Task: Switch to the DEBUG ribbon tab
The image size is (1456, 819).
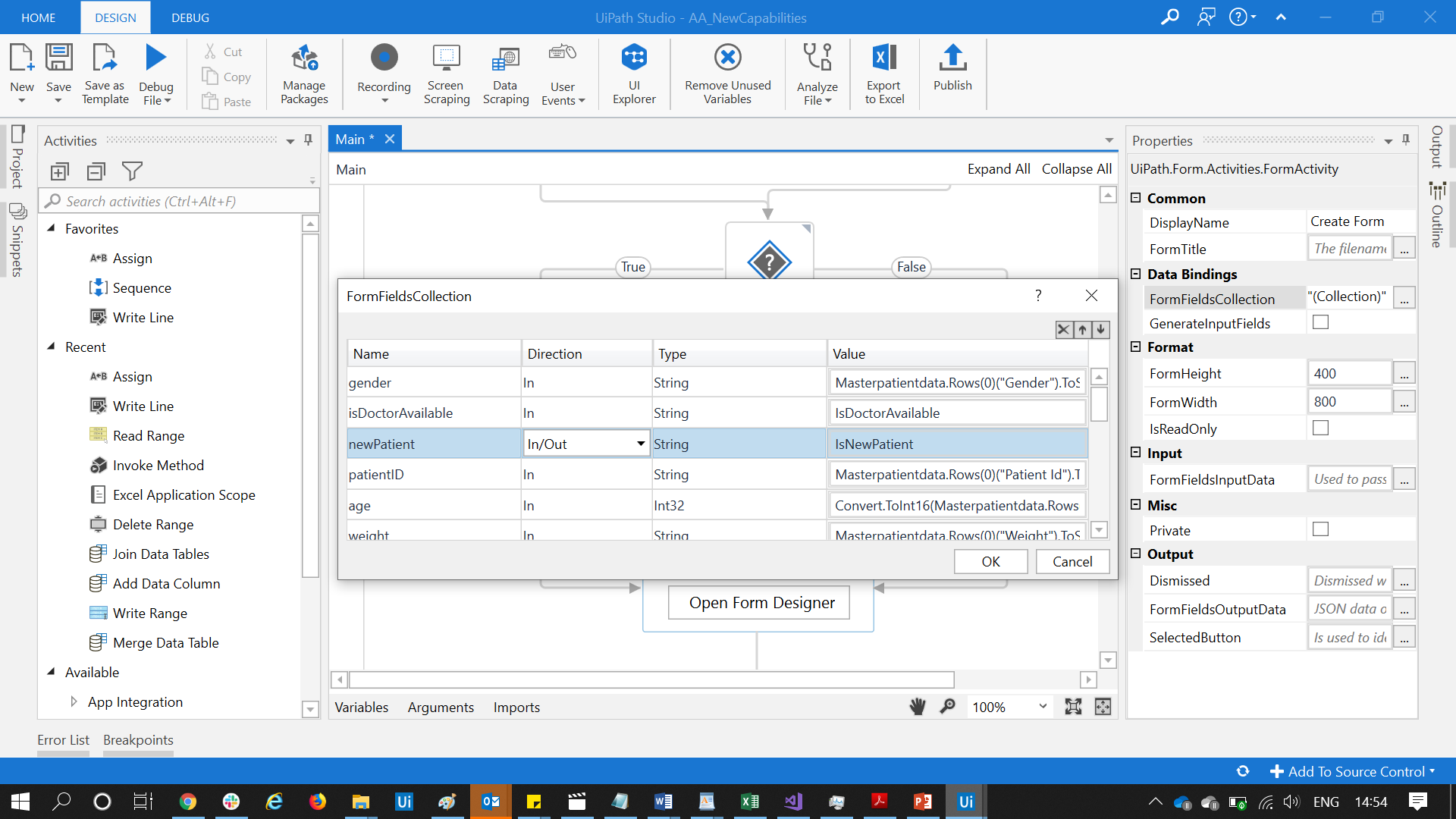Action: (x=190, y=17)
